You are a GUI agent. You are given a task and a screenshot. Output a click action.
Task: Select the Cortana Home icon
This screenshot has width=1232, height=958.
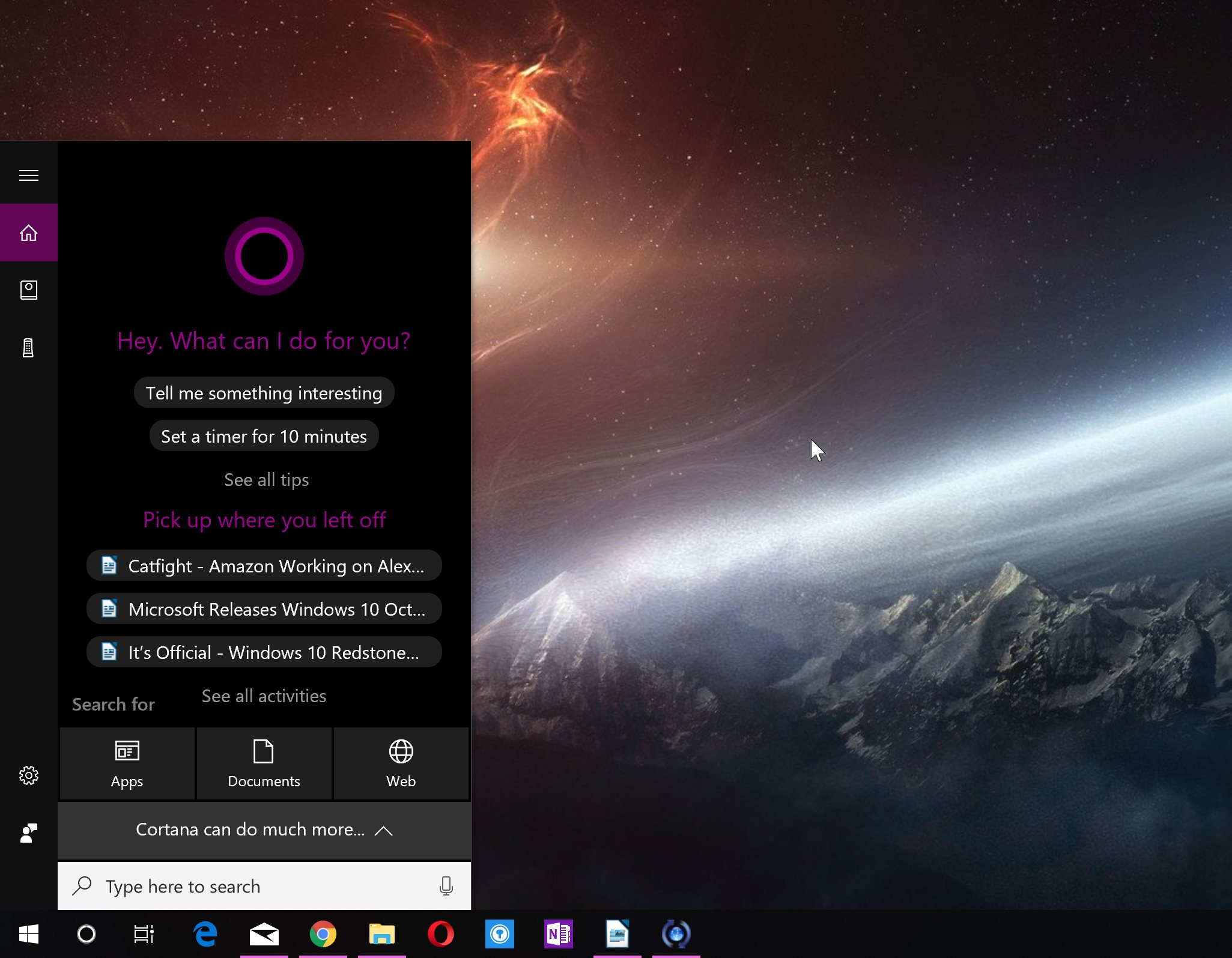(x=28, y=232)
